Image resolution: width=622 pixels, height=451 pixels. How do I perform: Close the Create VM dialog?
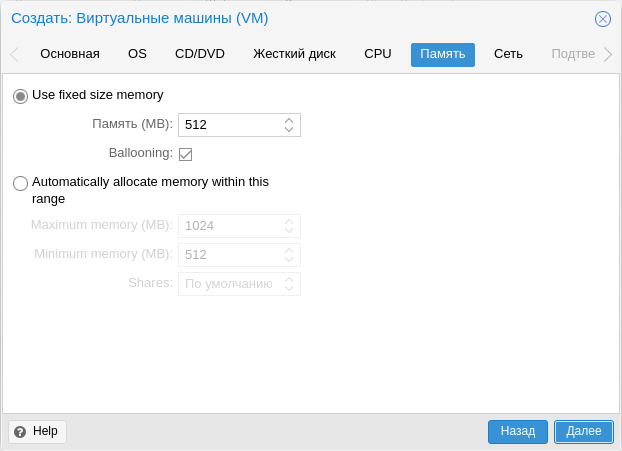coord(603,19)
